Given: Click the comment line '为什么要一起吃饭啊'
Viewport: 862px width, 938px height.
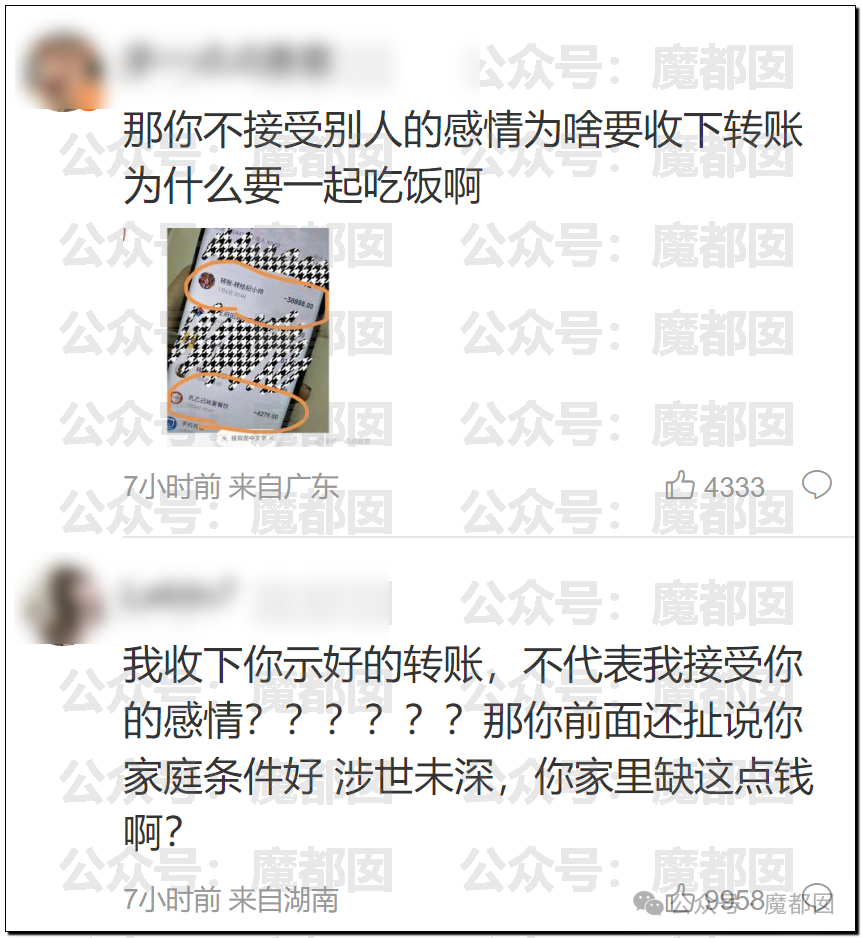Looking at the screenshot, I should click(302, 185).
